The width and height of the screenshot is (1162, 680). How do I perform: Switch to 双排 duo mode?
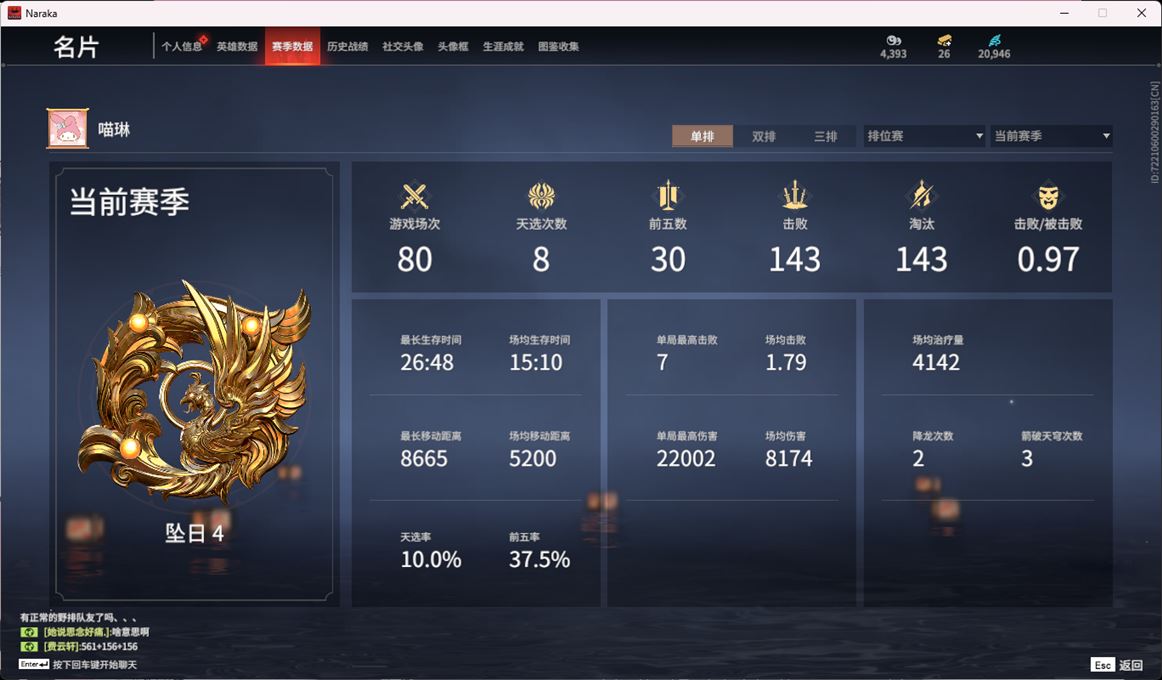coord(763,136)
